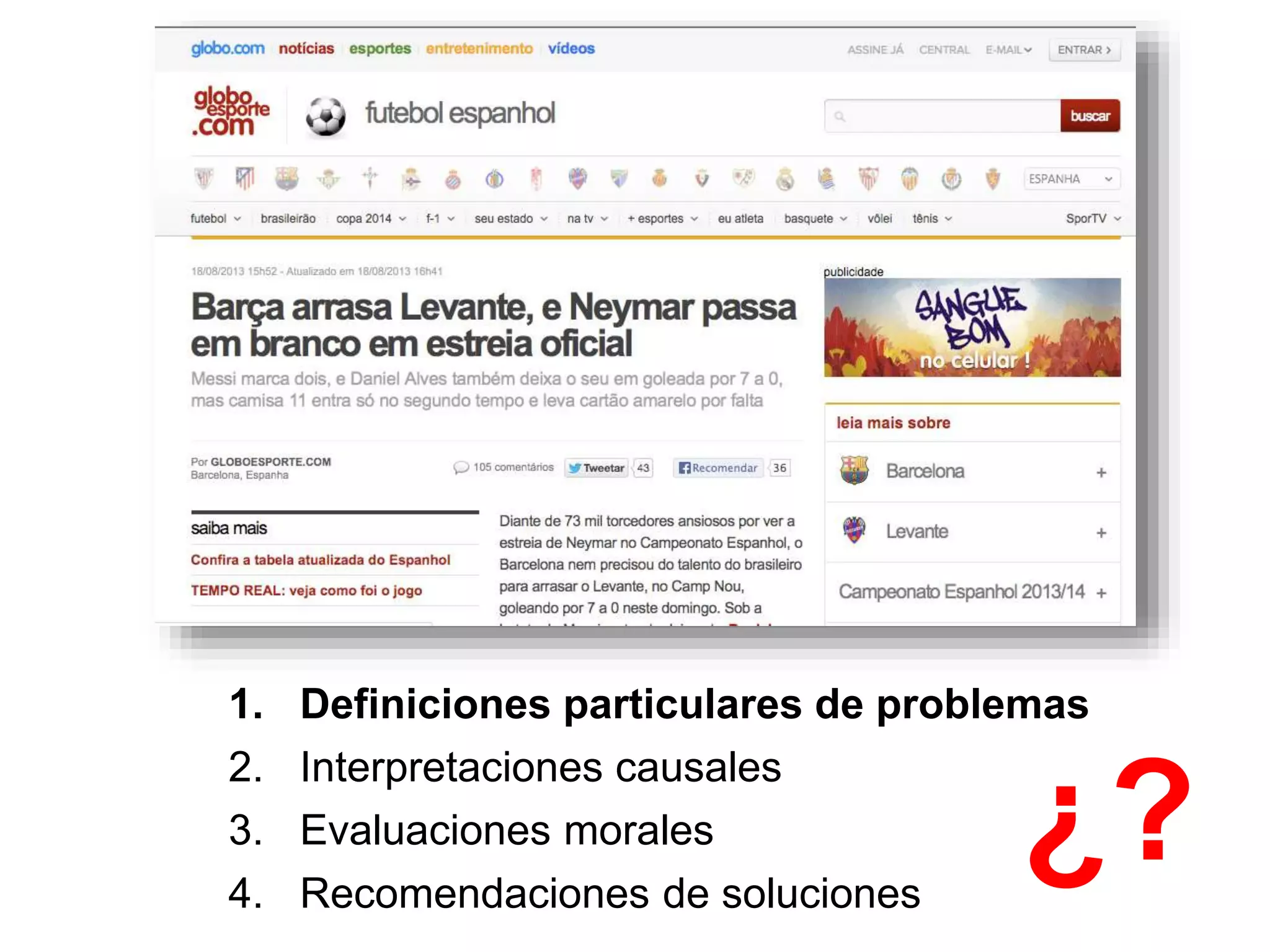The height and width of the screenshot is (952, 1270).
Task: Click the ENTRAR button
Action: tap(1085, 50)
